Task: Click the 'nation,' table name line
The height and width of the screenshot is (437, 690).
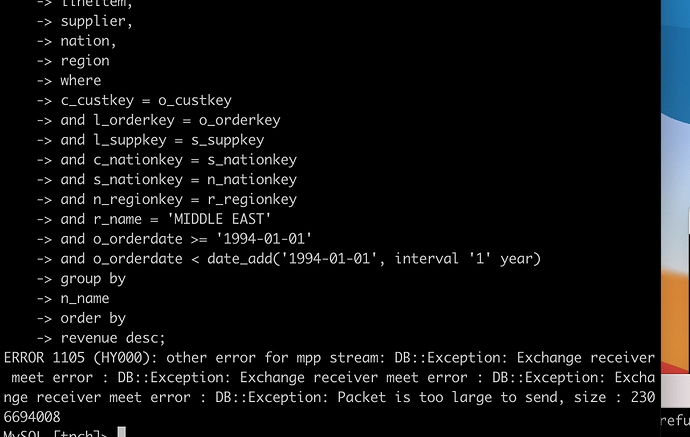Action: click(x=88, y=41)
